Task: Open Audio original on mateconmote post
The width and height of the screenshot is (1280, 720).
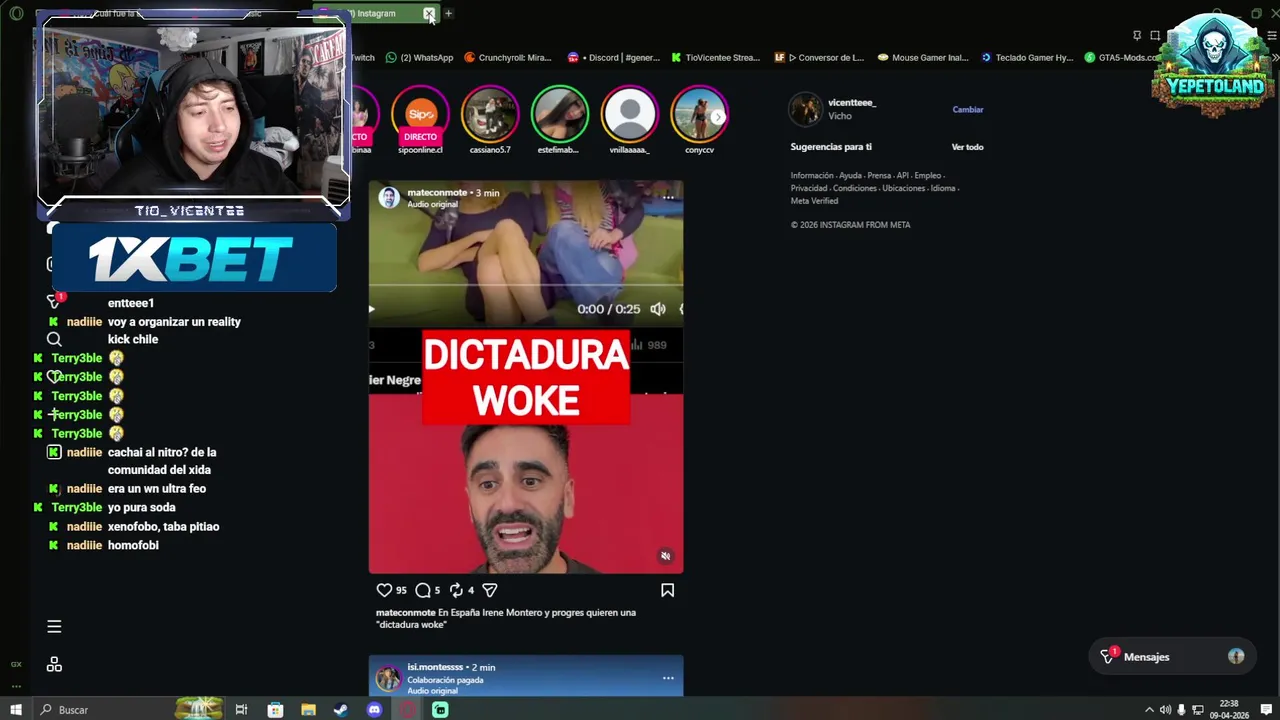Action: click(432, 204)
